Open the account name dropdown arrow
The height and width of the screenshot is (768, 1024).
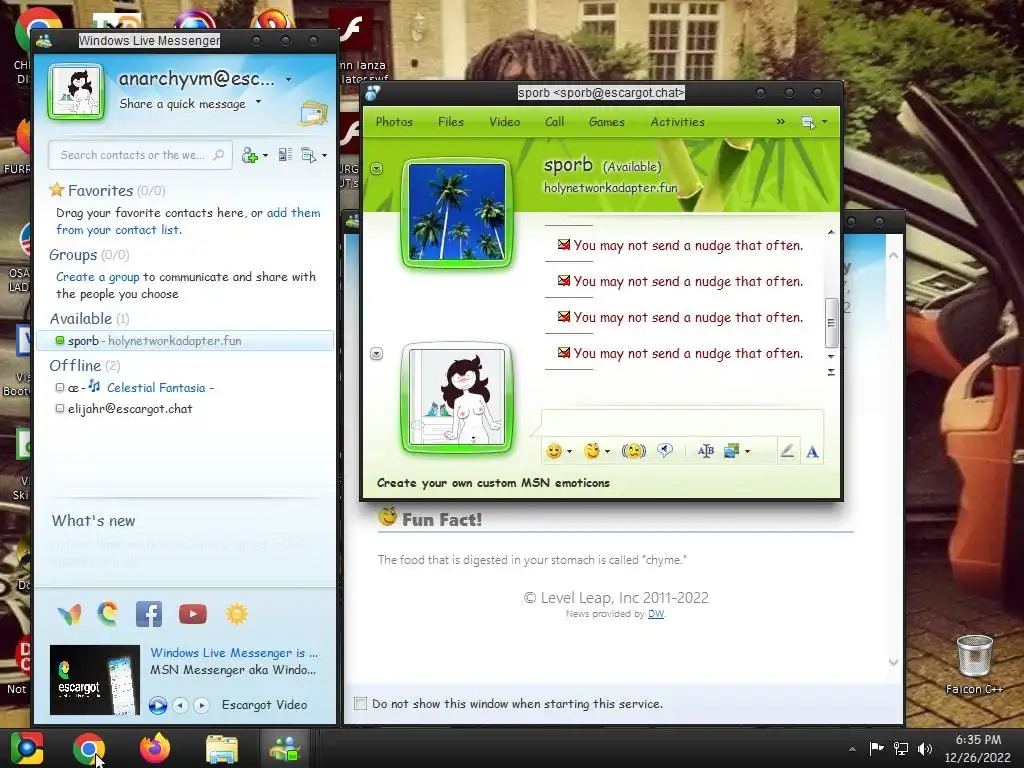tap(289, 80)
